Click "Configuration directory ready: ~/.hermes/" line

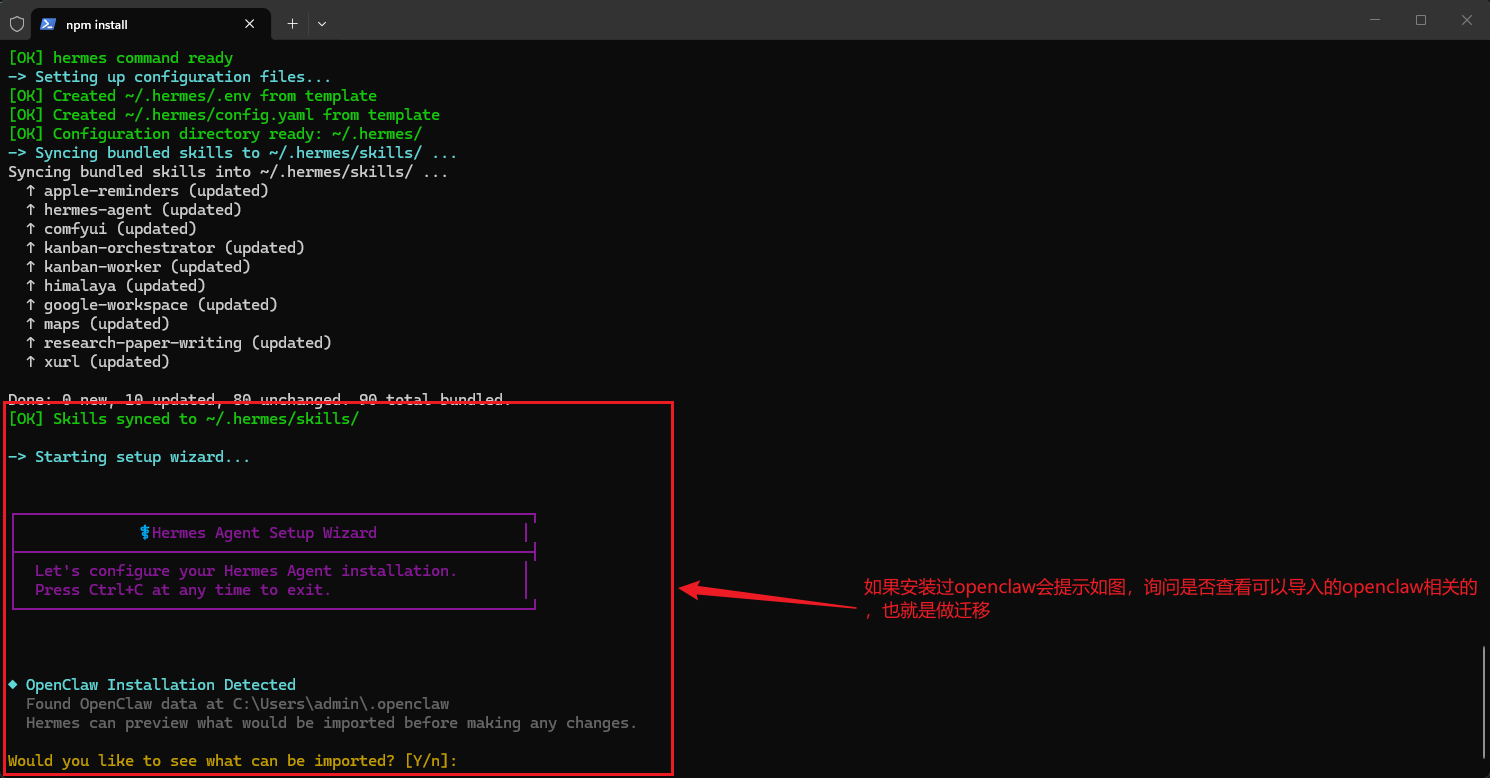coord(215,134)
